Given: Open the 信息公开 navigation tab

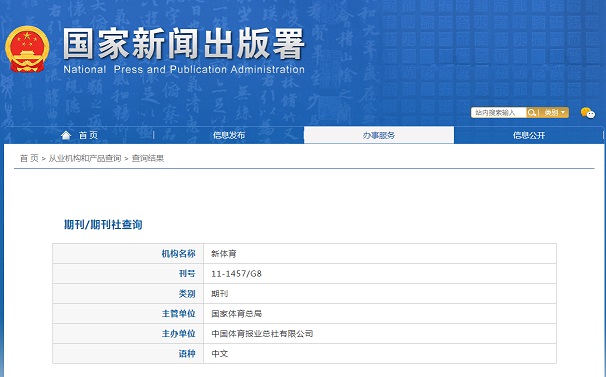Looking at the screenshot, I should click(529, 135).
